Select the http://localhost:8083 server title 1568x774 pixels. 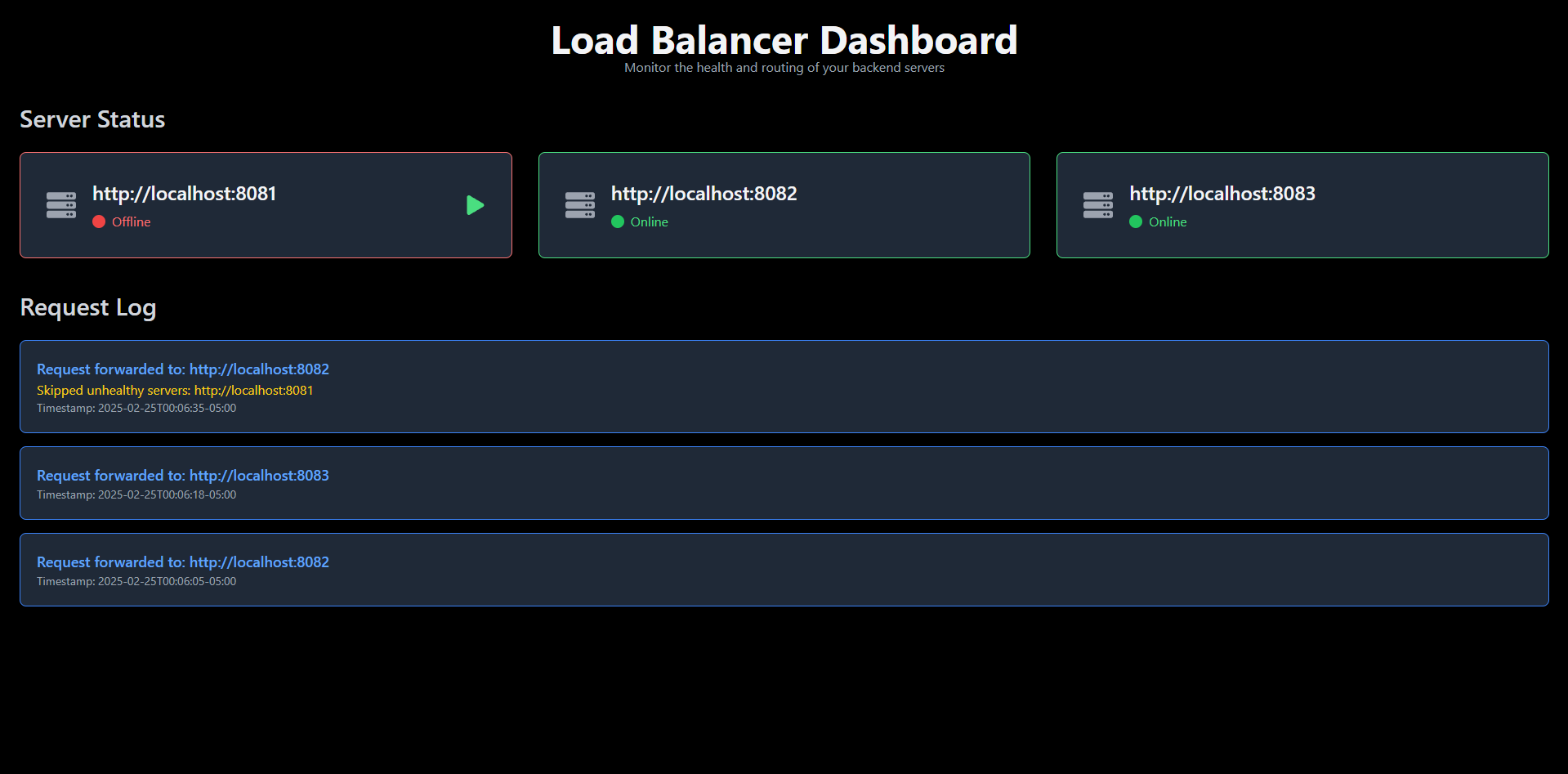pyautogui.click(x=1222, y=194)
